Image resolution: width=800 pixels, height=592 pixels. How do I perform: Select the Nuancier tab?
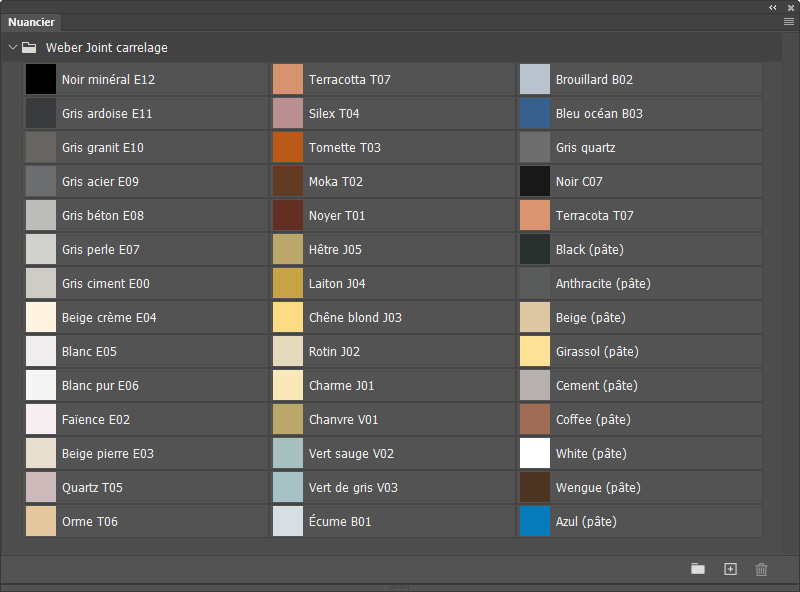click(x=31, y=22)
